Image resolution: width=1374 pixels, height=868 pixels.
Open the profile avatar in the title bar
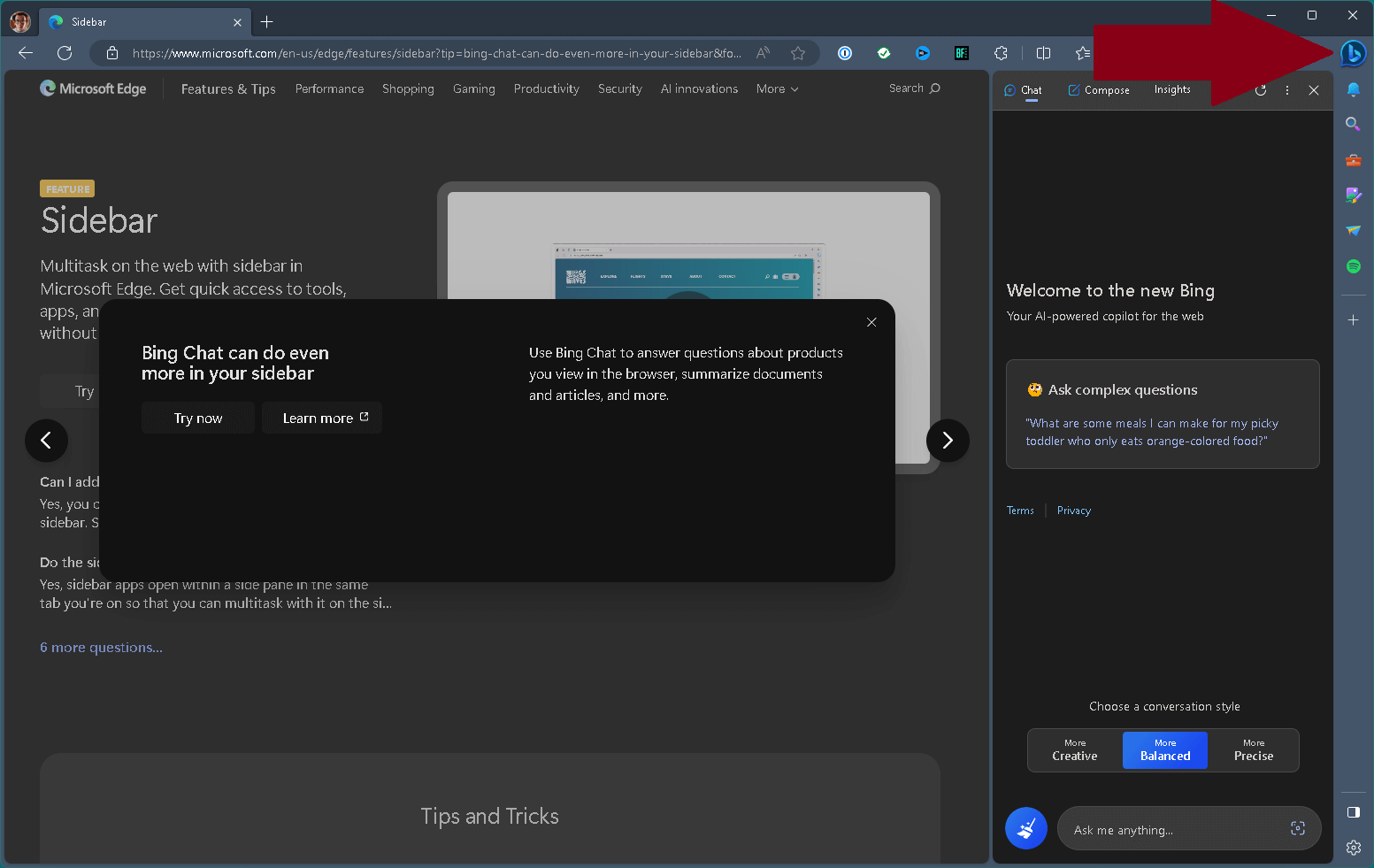coord(20,21)
